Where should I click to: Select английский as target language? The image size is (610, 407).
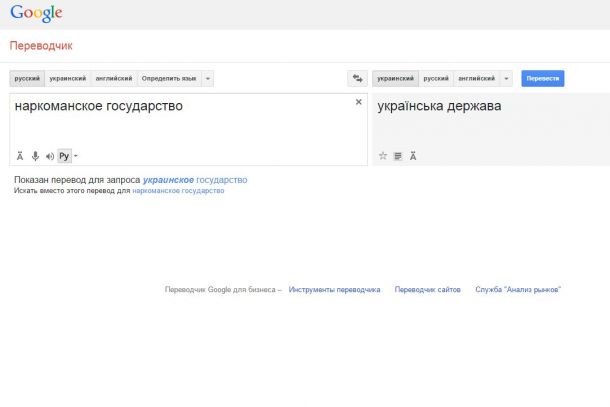pos(477,79)
